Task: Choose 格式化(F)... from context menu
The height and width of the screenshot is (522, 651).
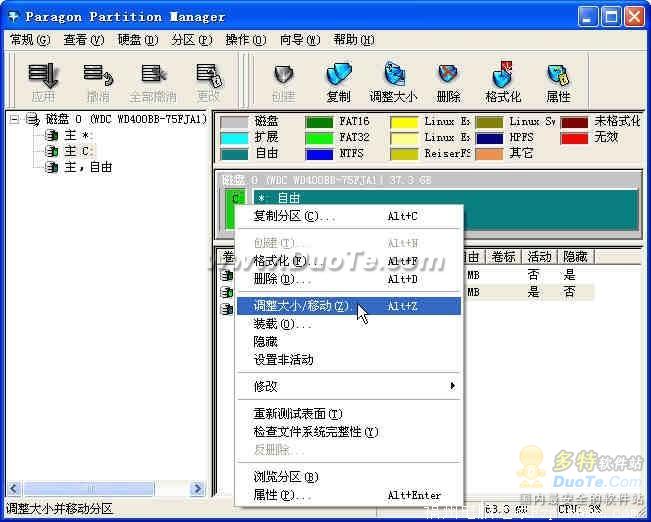Action: (x=349, y=261)
